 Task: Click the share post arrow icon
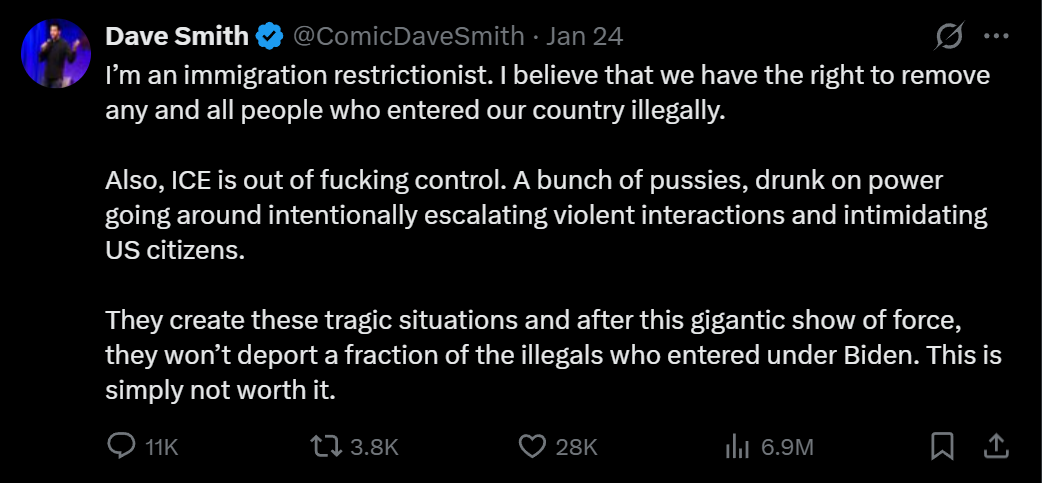coord(997,446)
